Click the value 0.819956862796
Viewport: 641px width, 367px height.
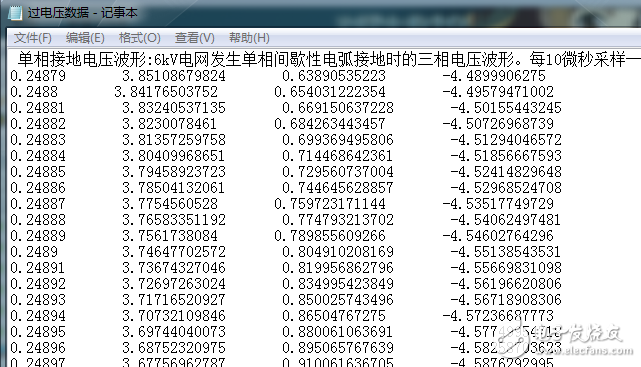tap(338, 268)
